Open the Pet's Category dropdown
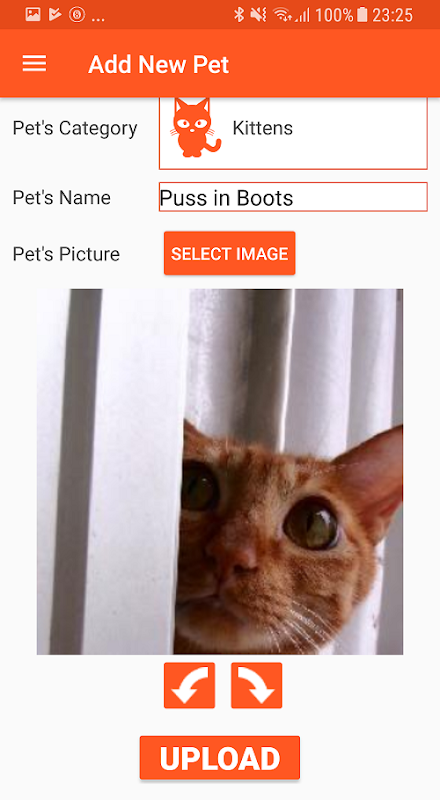This screenshot has height=800, width=440. click(293, 133)
